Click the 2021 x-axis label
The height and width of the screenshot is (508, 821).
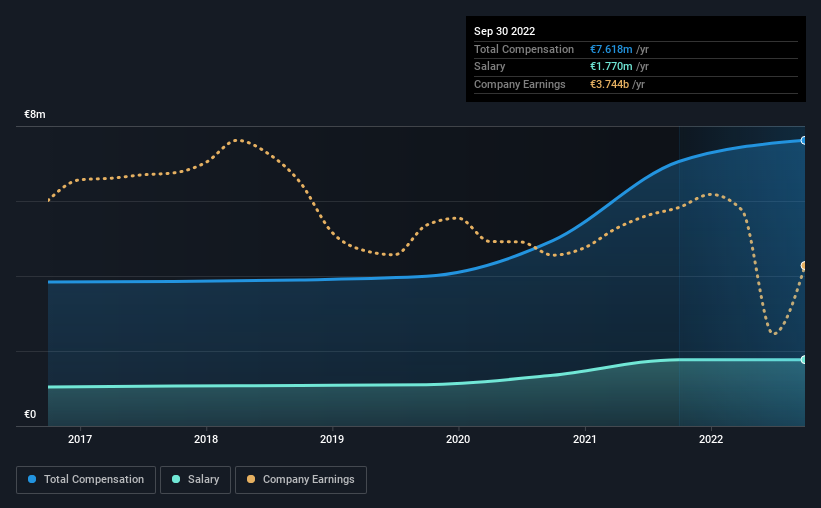coord(585,439)
